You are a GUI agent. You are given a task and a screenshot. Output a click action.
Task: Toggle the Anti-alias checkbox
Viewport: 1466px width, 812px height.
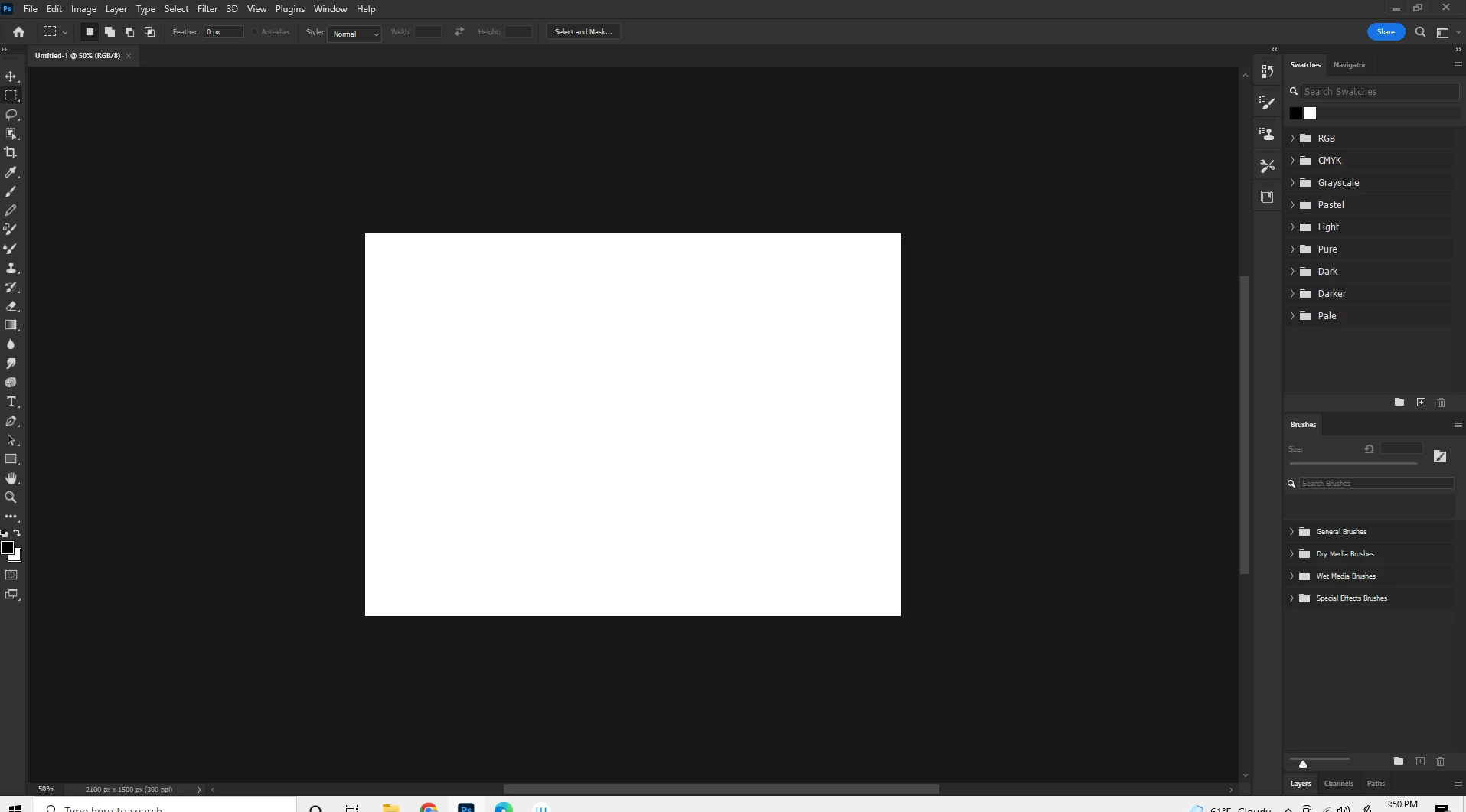click(x=255, y=32)
